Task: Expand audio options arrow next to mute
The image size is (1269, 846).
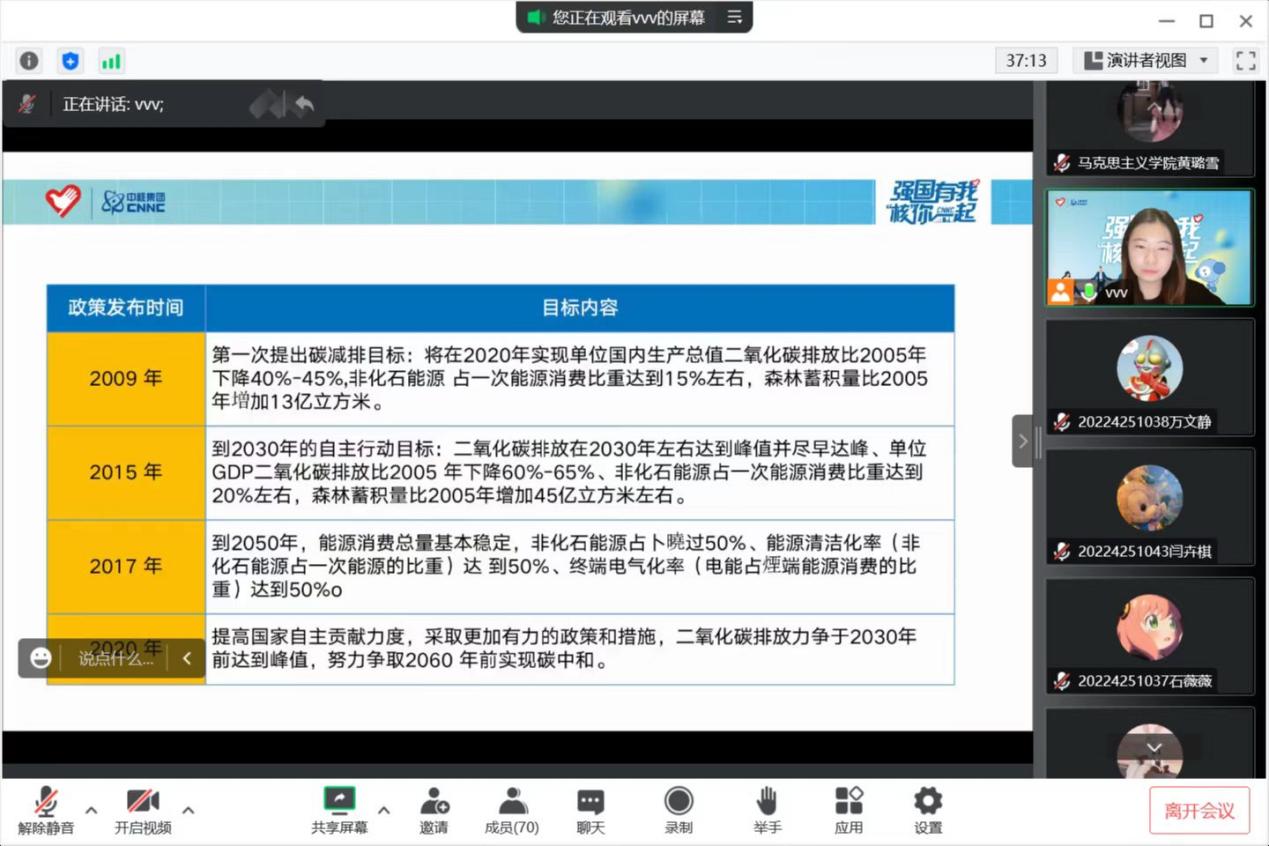Action: tap(91, 810)
